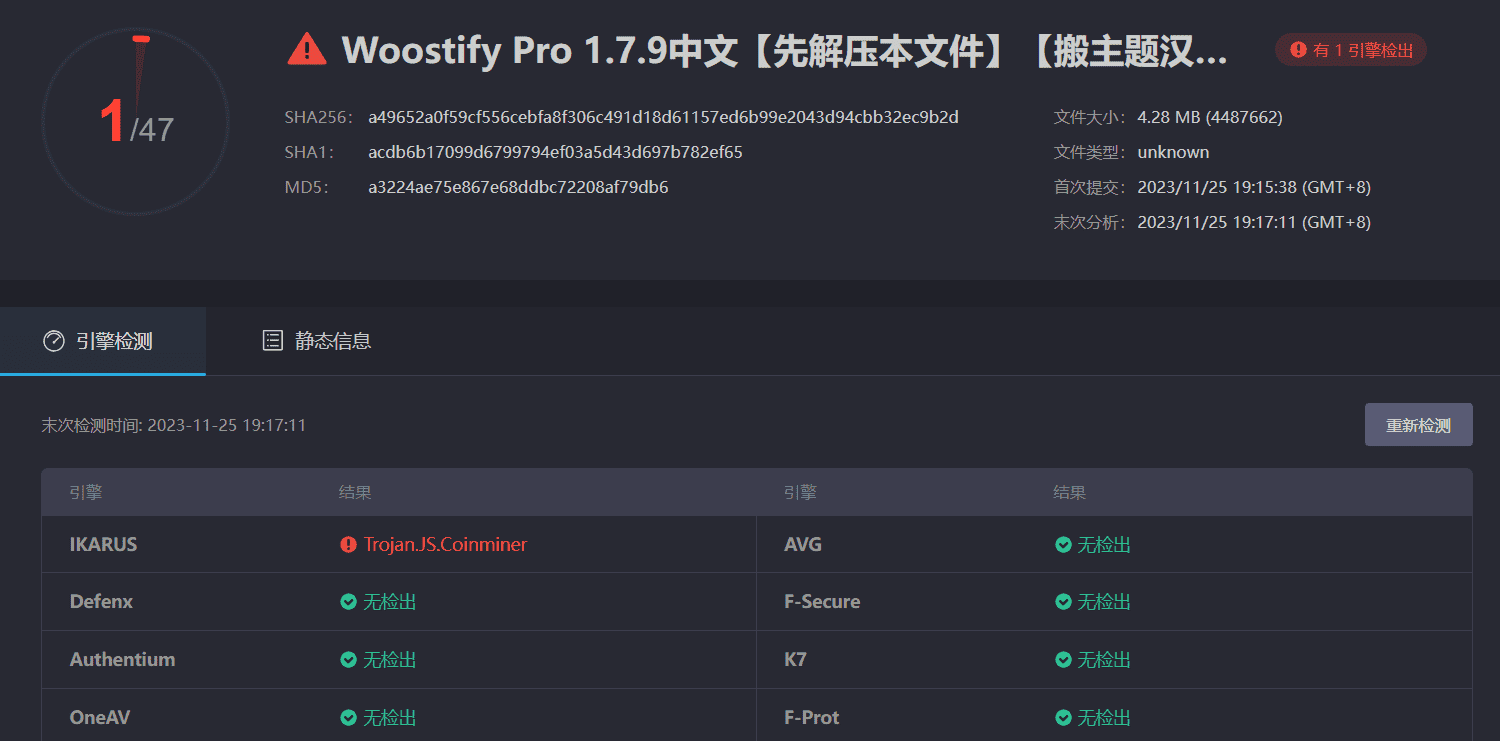The width and height of the screenshot is (1500, 741).
Task: Click the IKARUS engine name
Action: [x=103, y=545]
